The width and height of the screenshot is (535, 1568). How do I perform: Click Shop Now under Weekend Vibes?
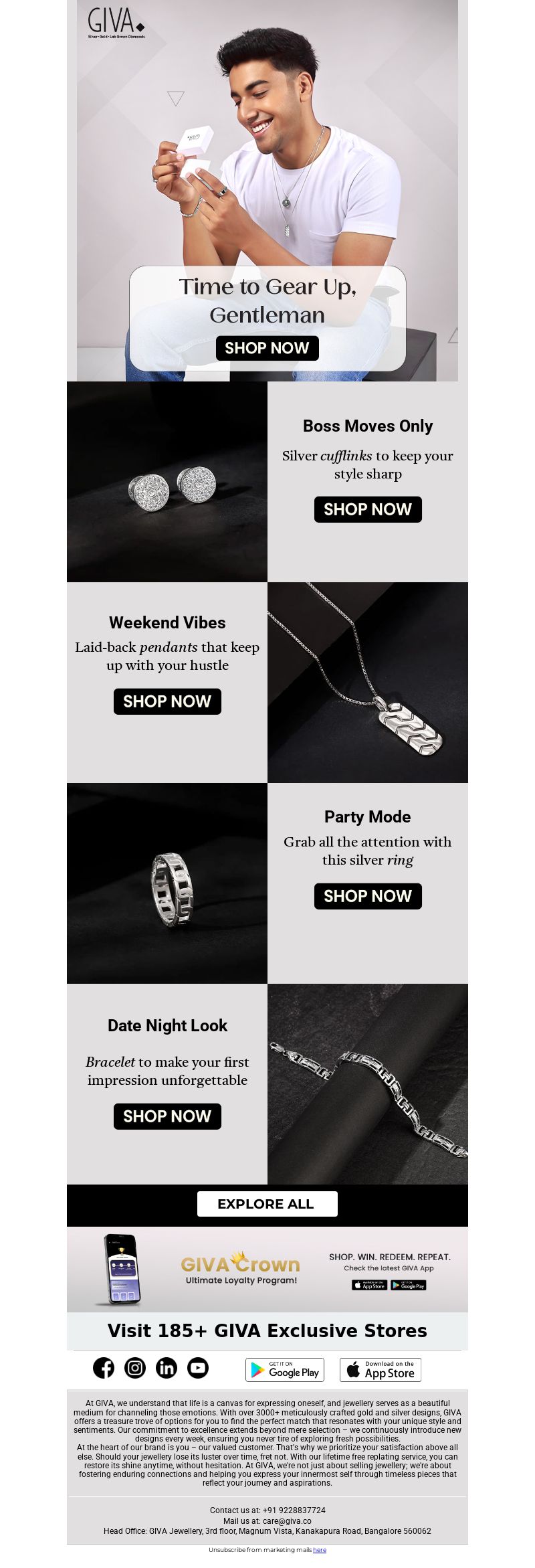(x=167, y=701)
